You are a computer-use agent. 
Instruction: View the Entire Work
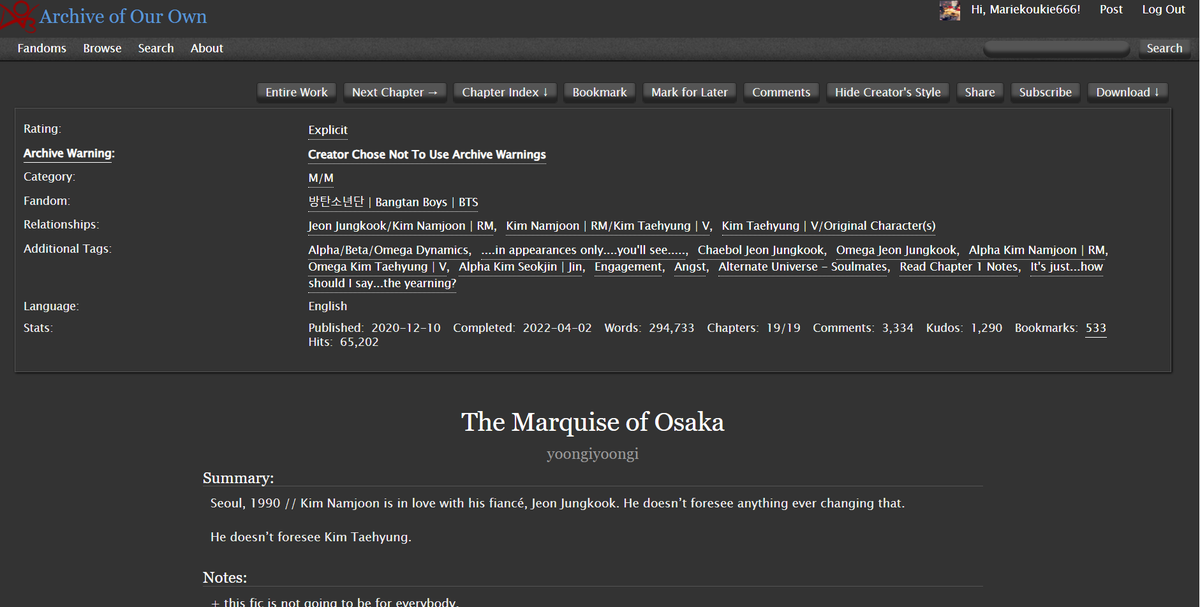coord(297,92)
